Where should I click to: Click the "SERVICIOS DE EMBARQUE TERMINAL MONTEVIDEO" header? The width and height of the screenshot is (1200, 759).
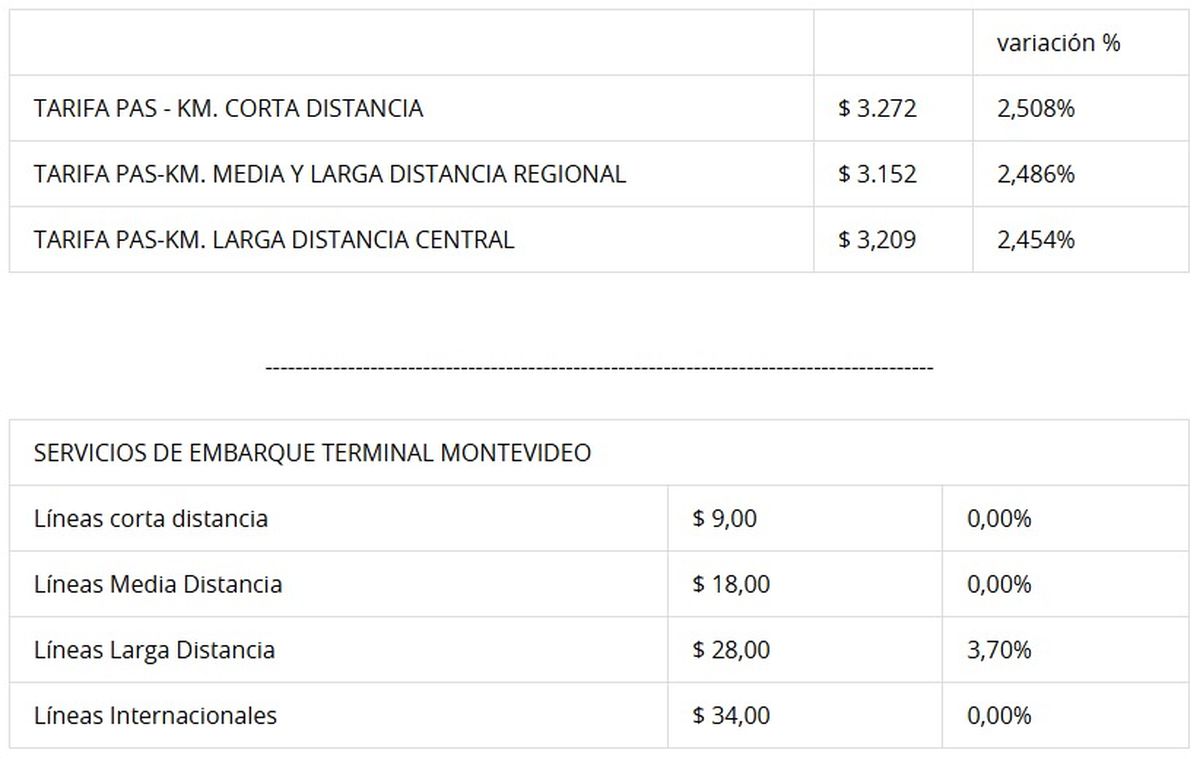312,453
